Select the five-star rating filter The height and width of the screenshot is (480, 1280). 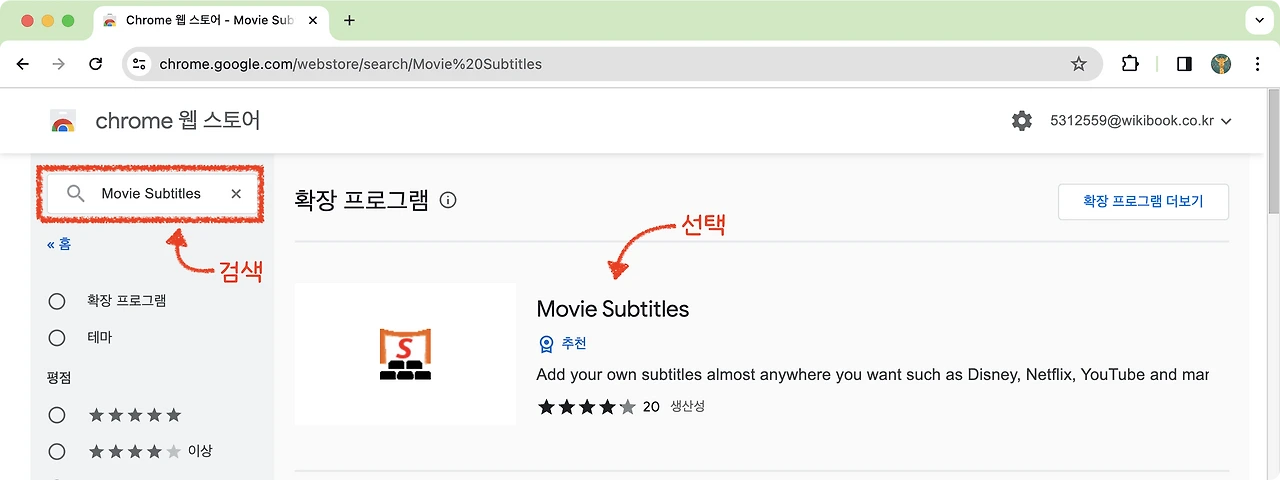57,415
